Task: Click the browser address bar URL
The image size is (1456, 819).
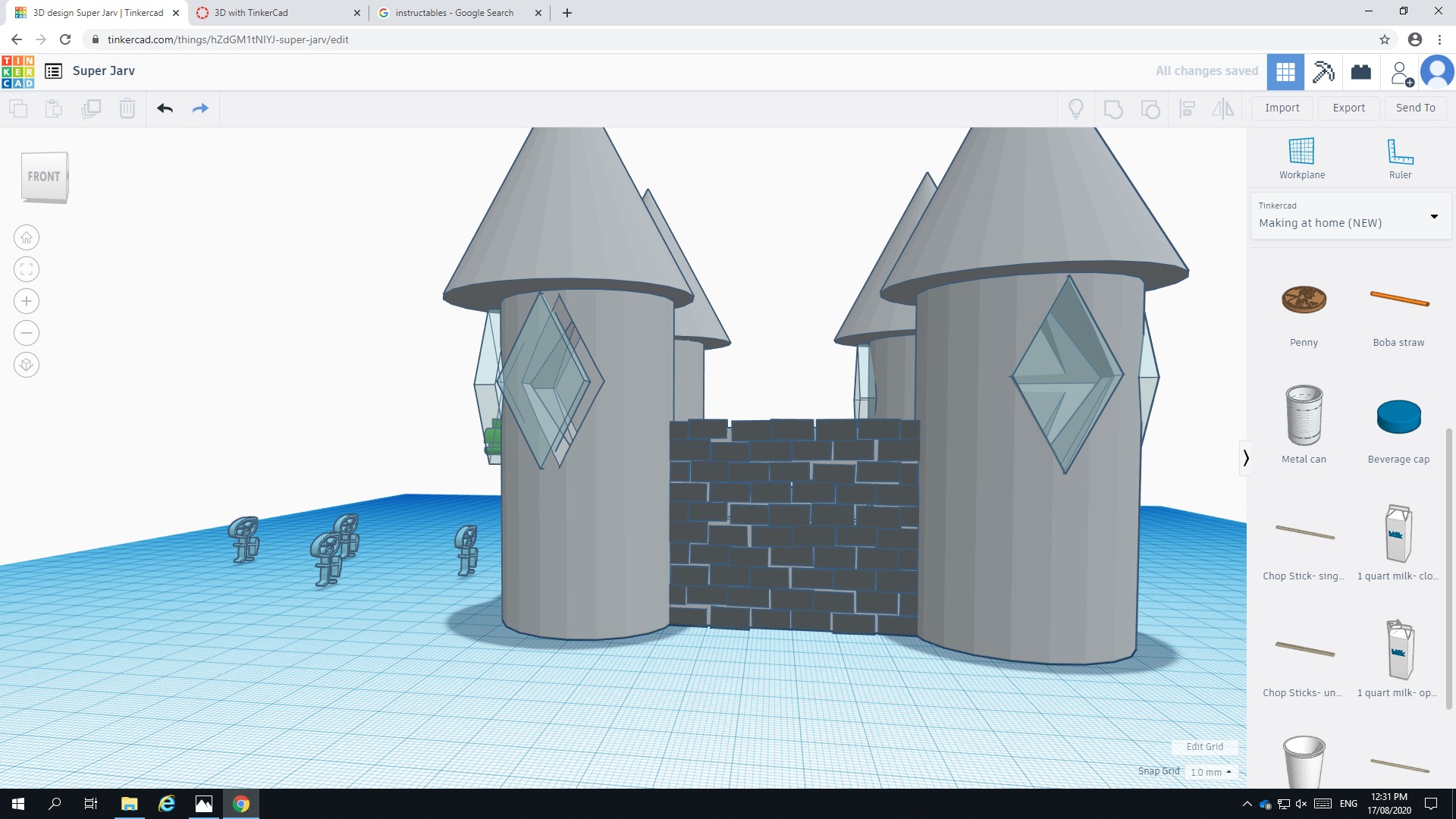Action: tap(227, 39)
